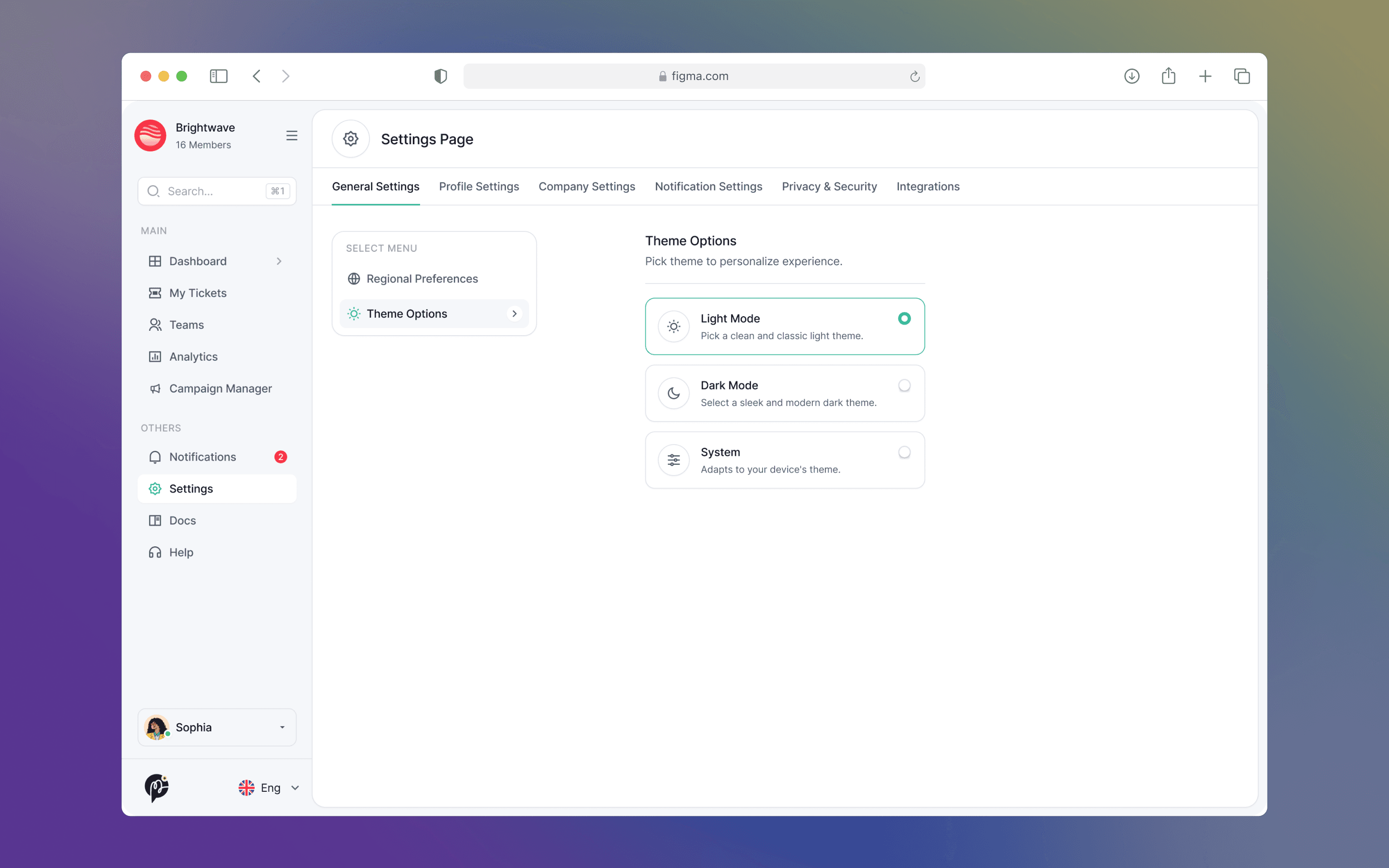Click the Settings gear icon in sidebar
The height and width of the screenshot is (868, 1389).
coord(155,488)
